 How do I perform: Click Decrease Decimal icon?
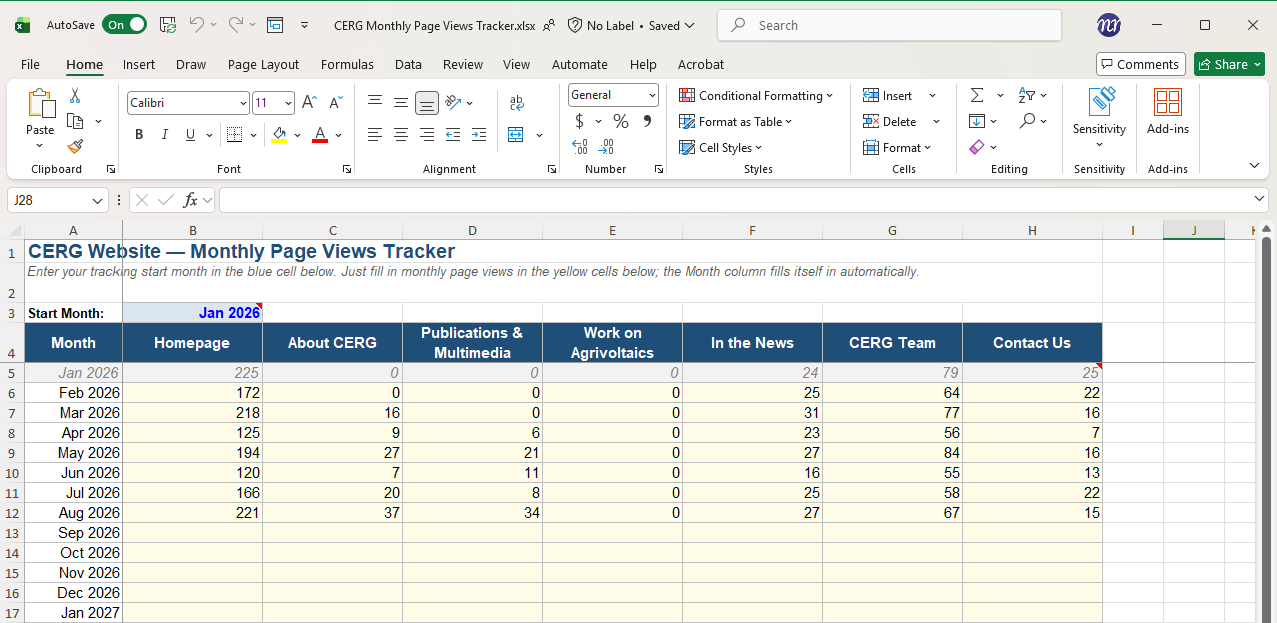(606, 147)
